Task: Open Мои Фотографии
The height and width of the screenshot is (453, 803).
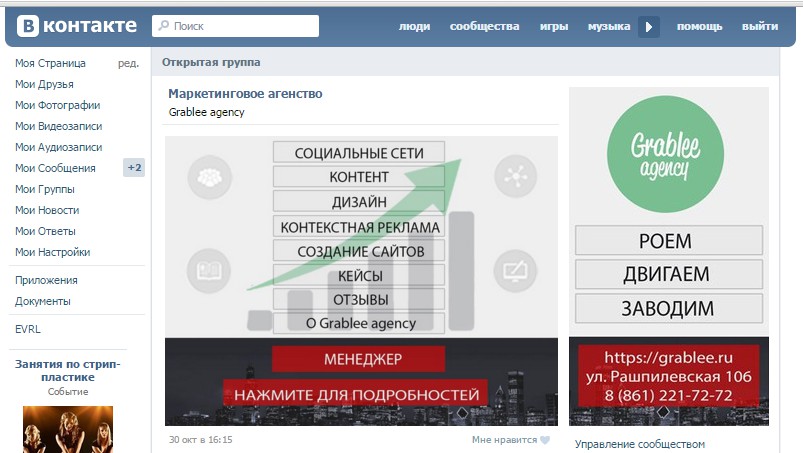Action: pos(57,105)
